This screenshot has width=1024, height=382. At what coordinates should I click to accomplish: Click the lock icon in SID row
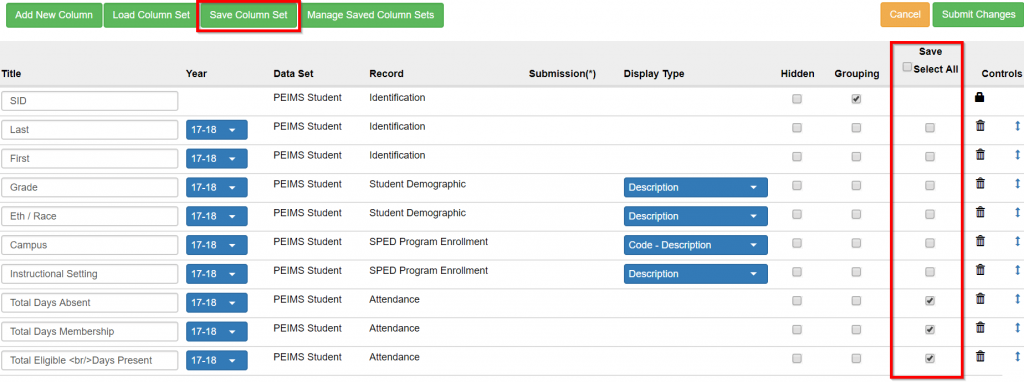tap(980, 97)
